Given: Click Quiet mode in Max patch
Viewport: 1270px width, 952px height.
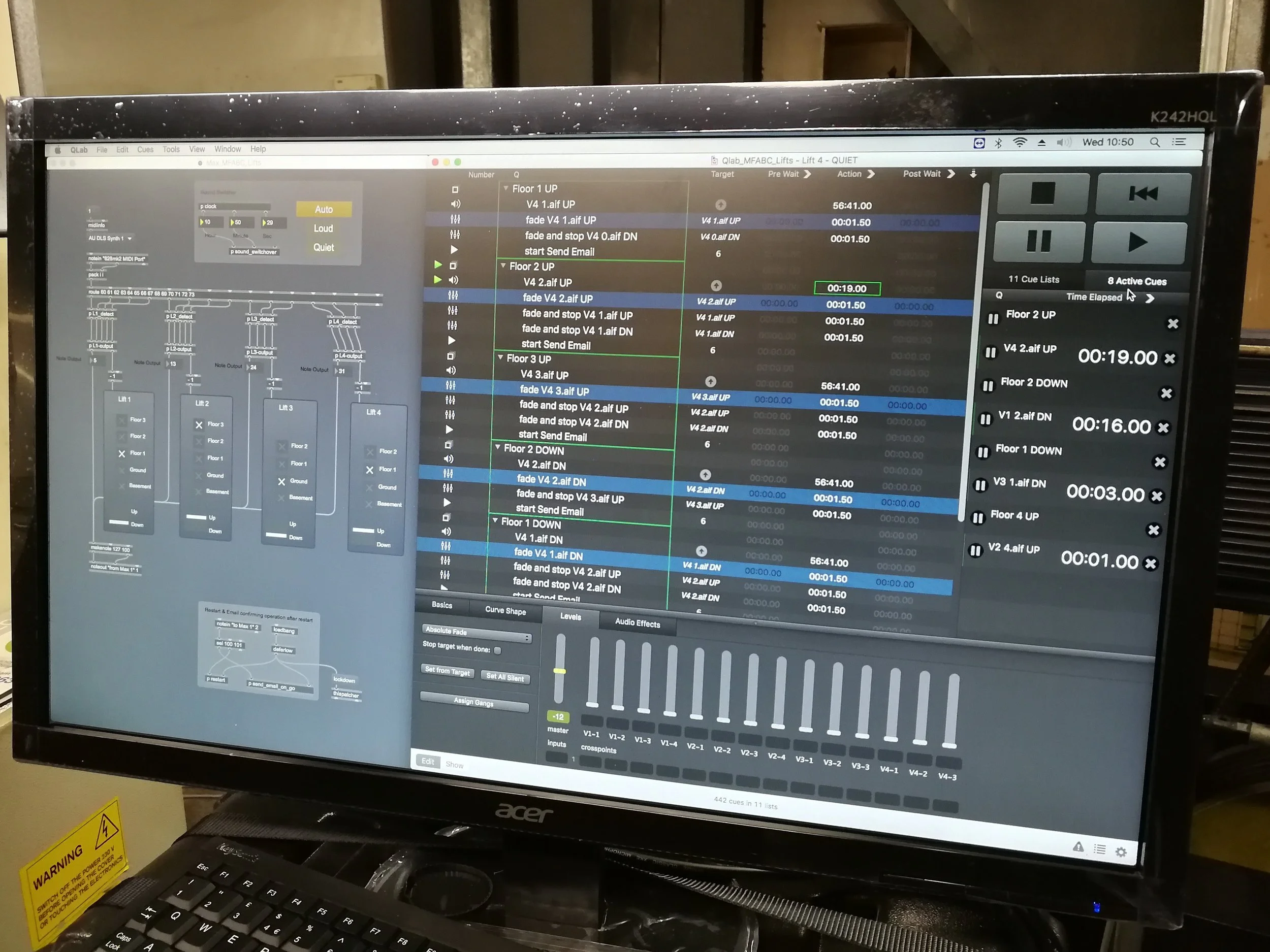Looking at the screenshot, I should click(324, 247).
